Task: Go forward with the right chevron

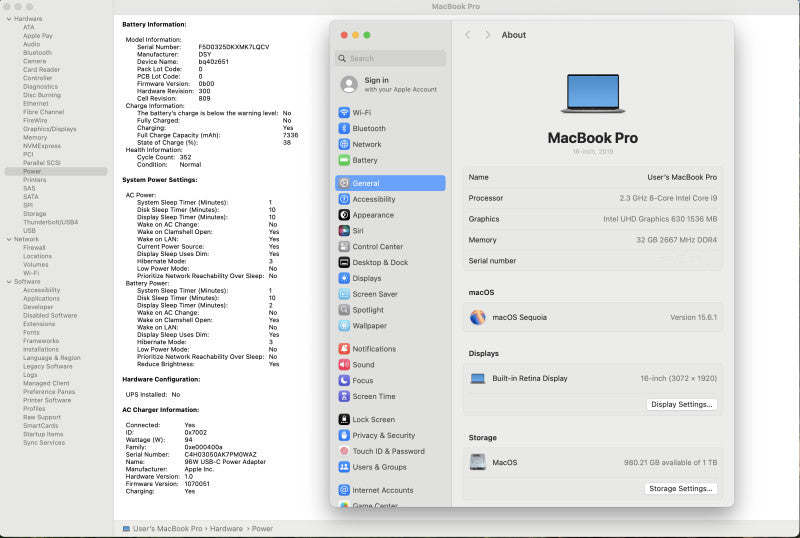Action: coord(488,35)
